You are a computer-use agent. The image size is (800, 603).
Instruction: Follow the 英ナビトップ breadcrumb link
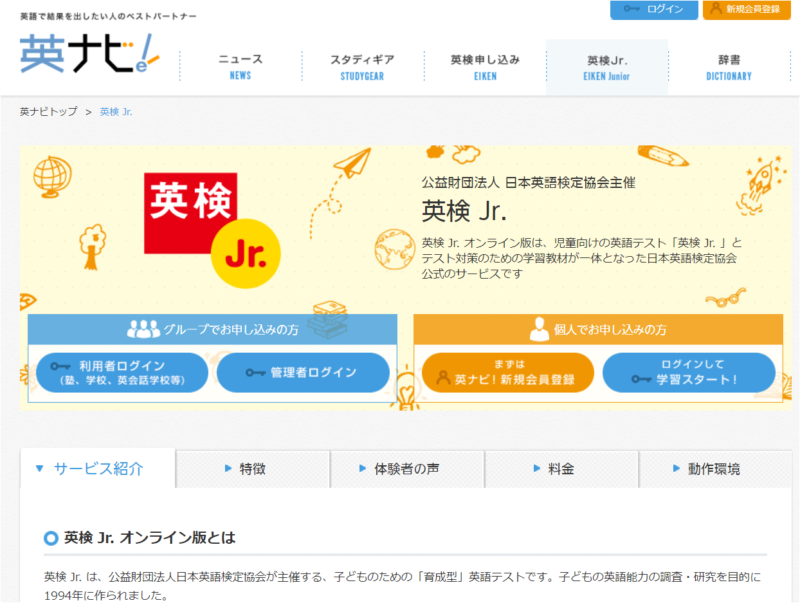[x=48, y=111]
